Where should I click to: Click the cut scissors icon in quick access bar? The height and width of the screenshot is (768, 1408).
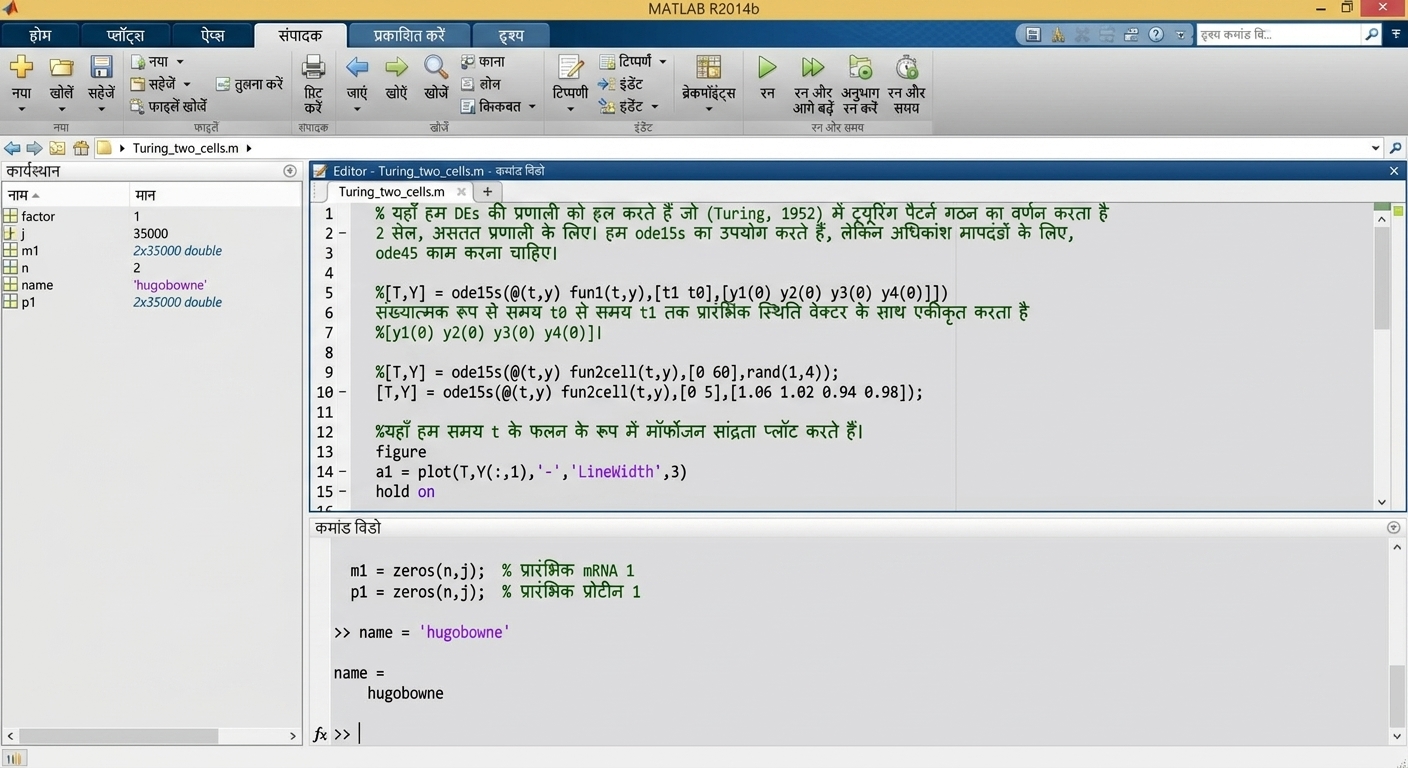[x=1082, y=34]
